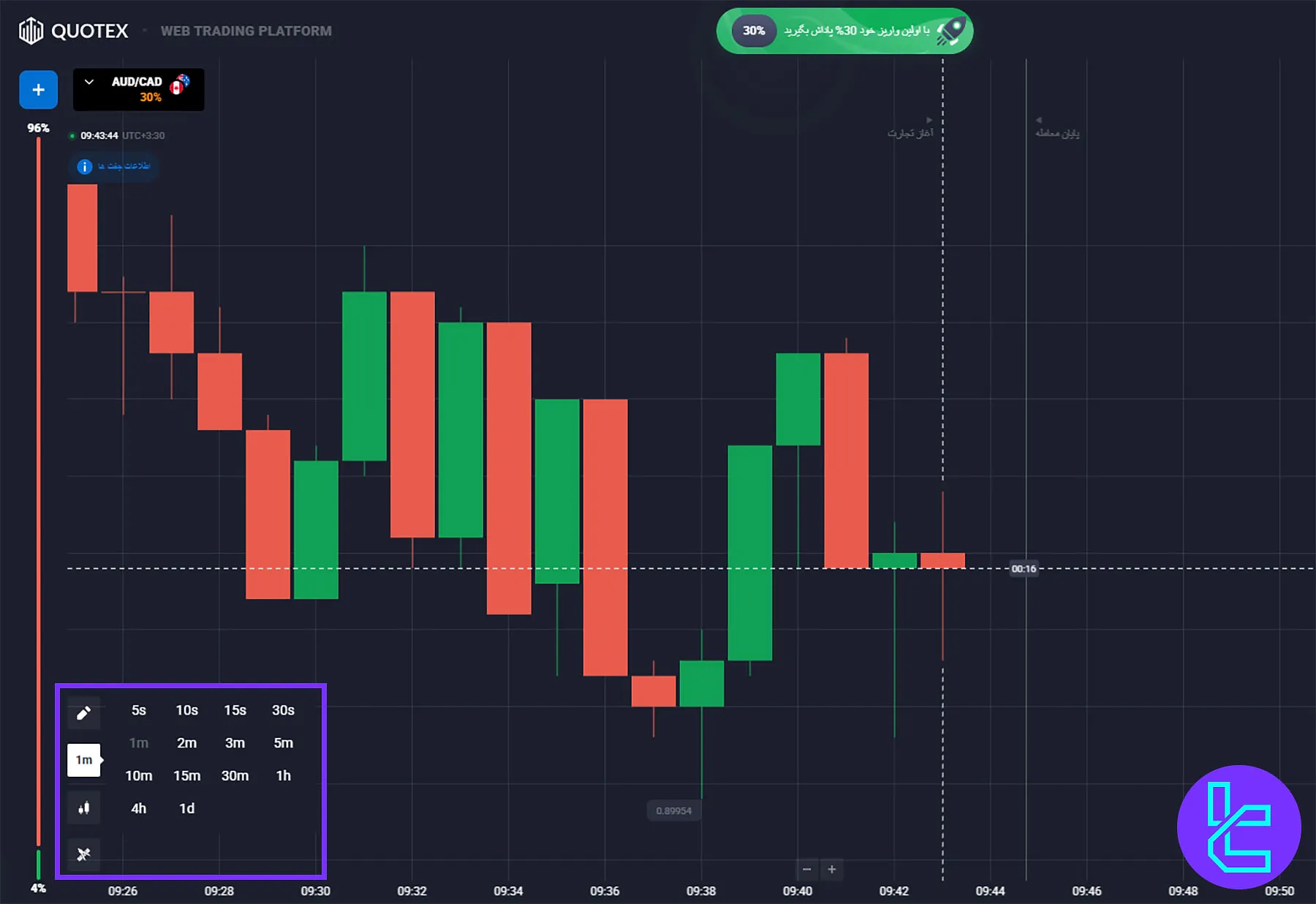Select the 15m timeframe option
1316x904 pixels.
tap(186, 775)
